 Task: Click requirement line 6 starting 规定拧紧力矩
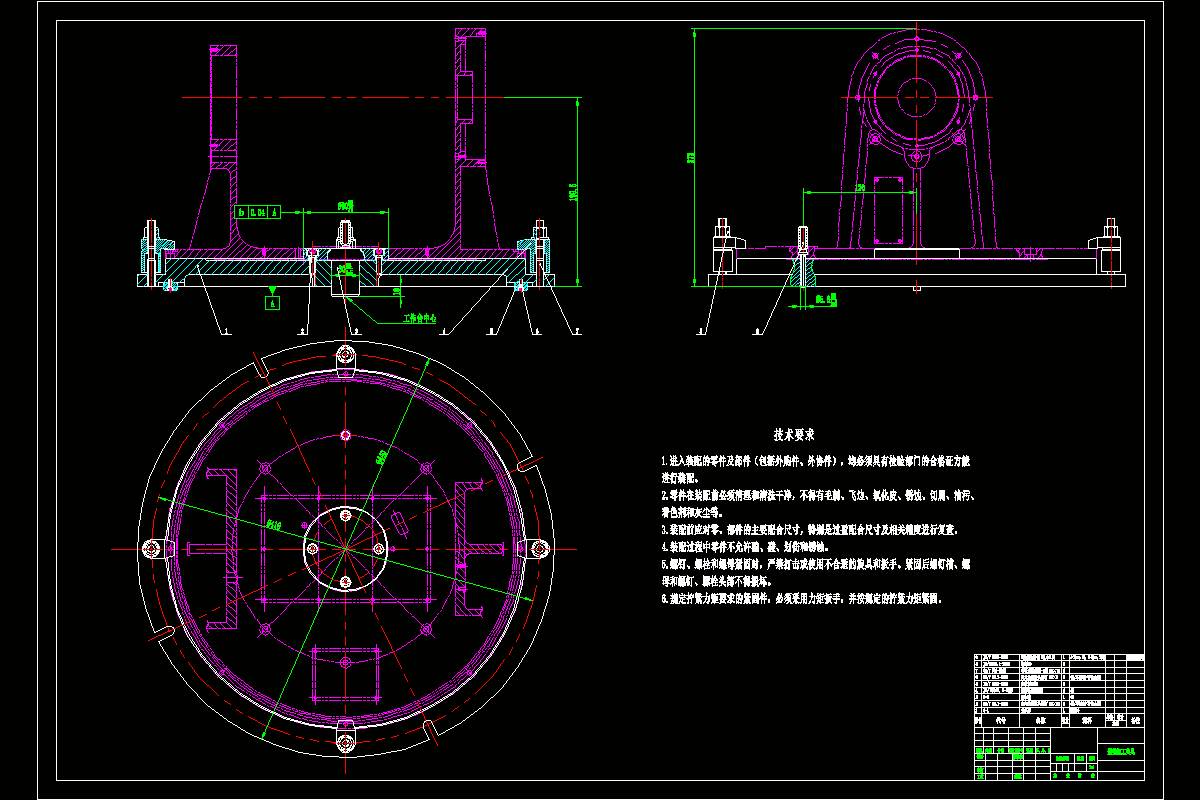coord(802,598)
